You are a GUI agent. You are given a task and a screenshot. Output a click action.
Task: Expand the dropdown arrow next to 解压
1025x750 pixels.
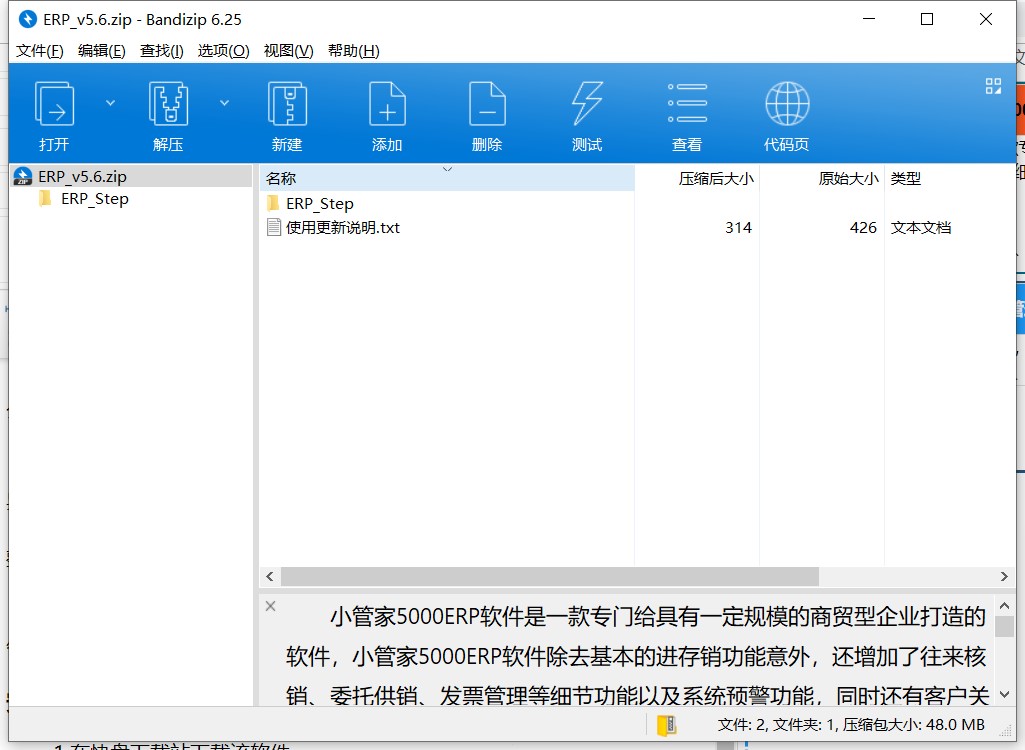click(x=225, y=102)
